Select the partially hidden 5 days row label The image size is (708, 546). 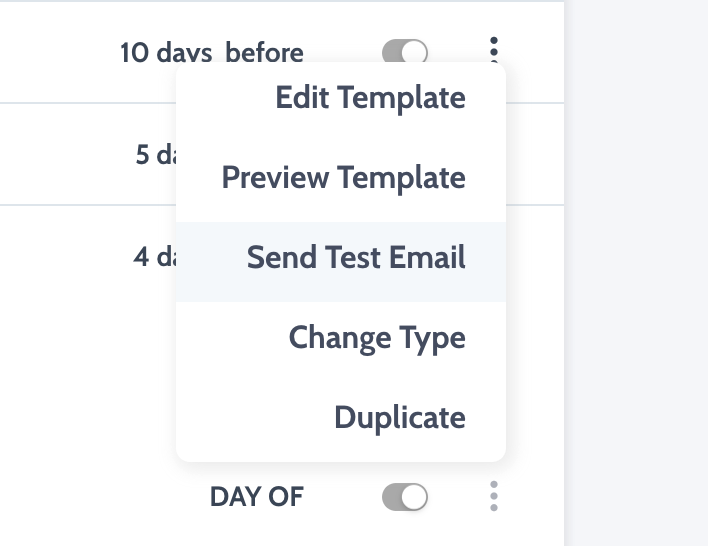tap(155, 156)
